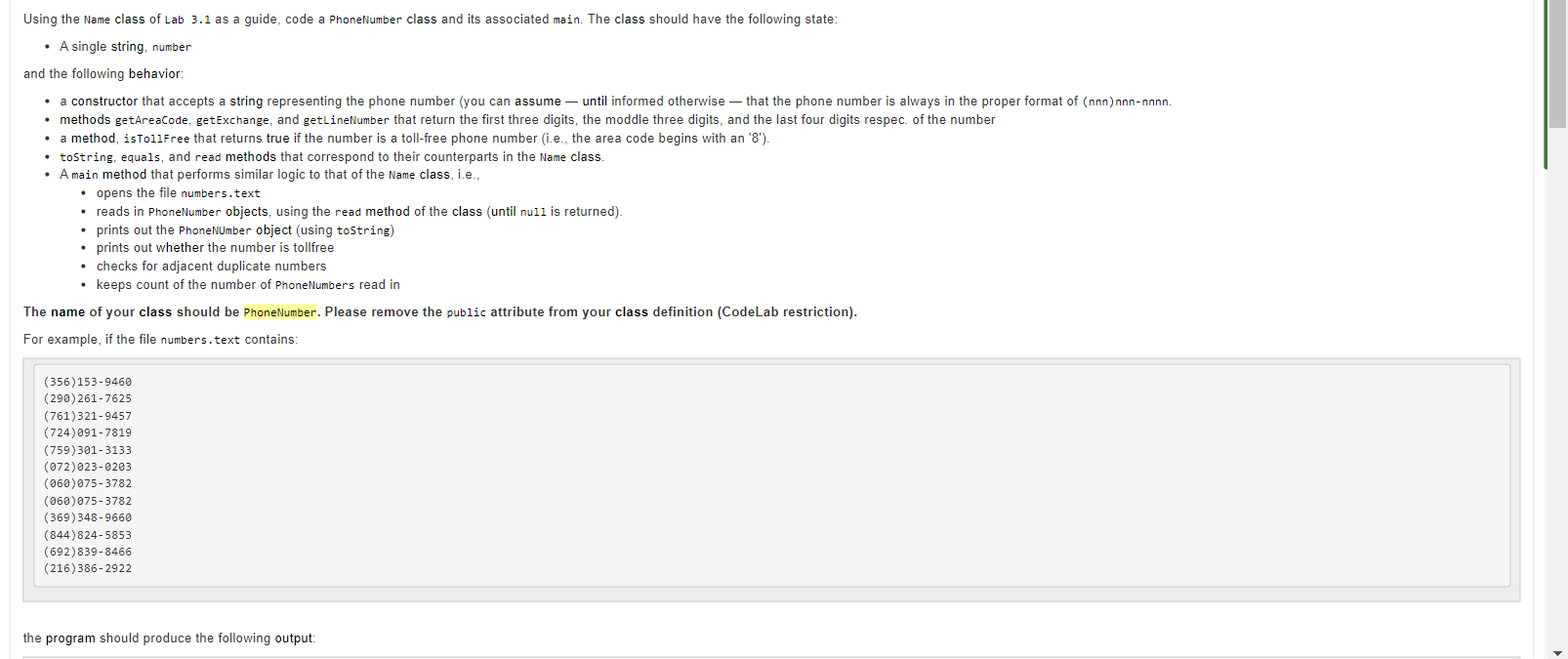Click the getAreaCode method name
Screen dimensions: 1568x659
coord(151,120)
